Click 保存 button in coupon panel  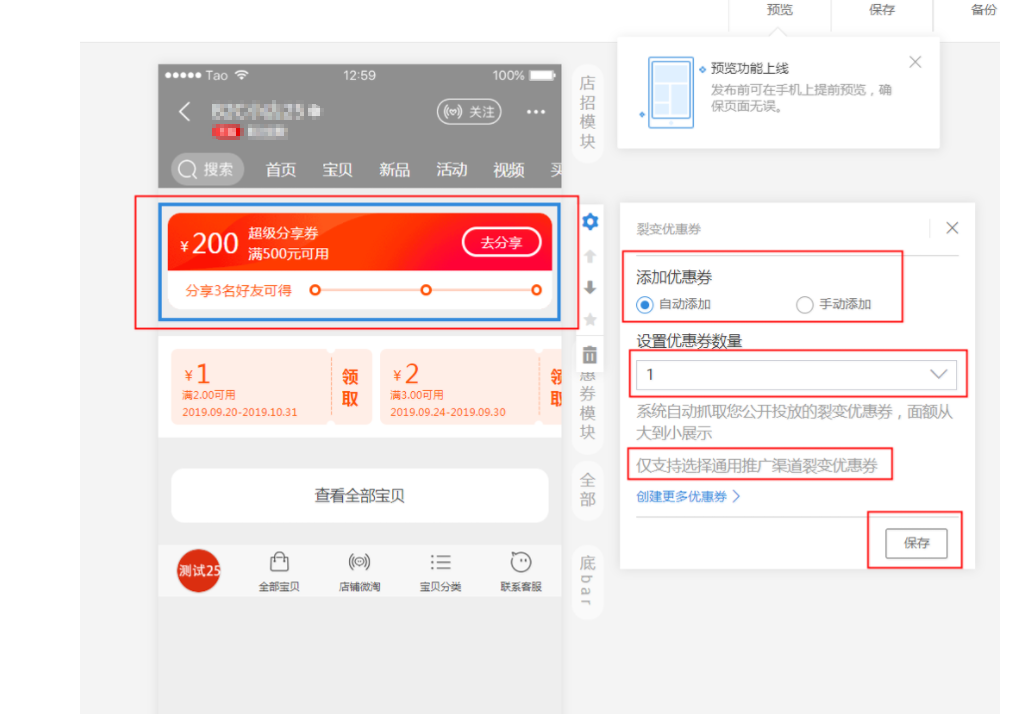click(916, 543)
